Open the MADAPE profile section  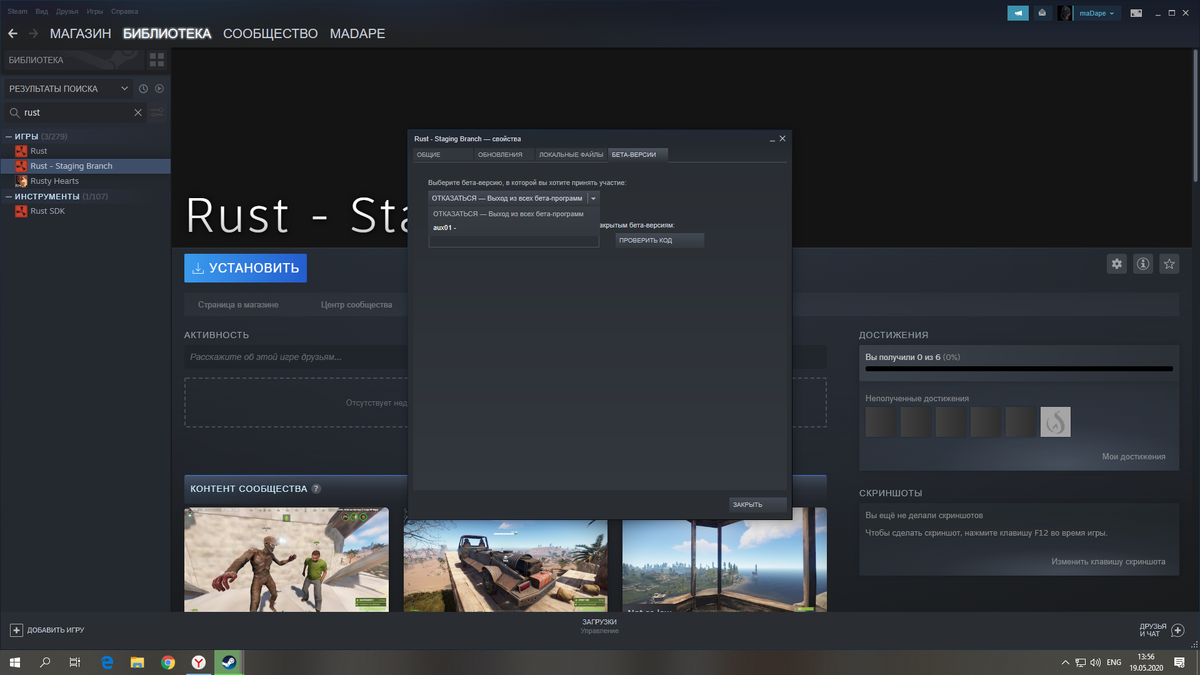click(x=357, y=34)
